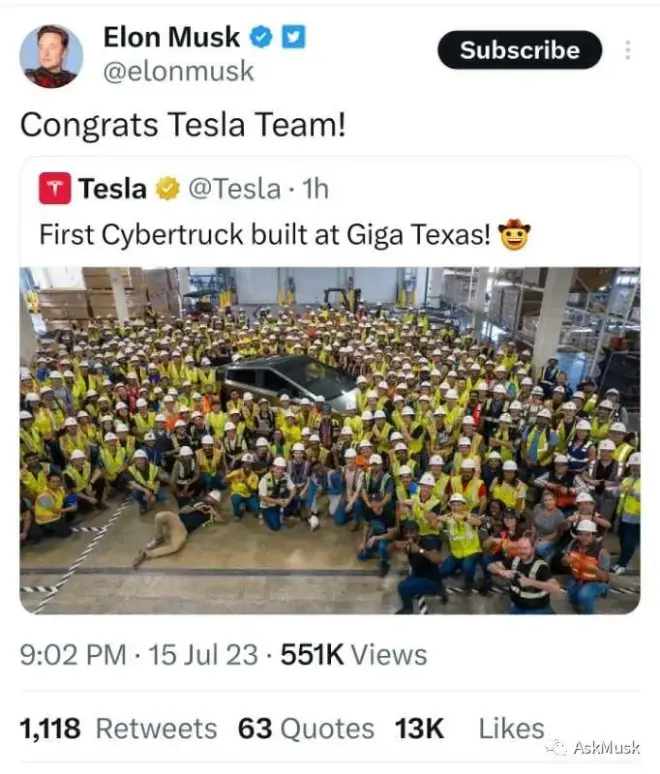The height and width of the screenshot is (774, 660).
Task: Open the Cybertruck factory group photo
Action: coord(329,440)
